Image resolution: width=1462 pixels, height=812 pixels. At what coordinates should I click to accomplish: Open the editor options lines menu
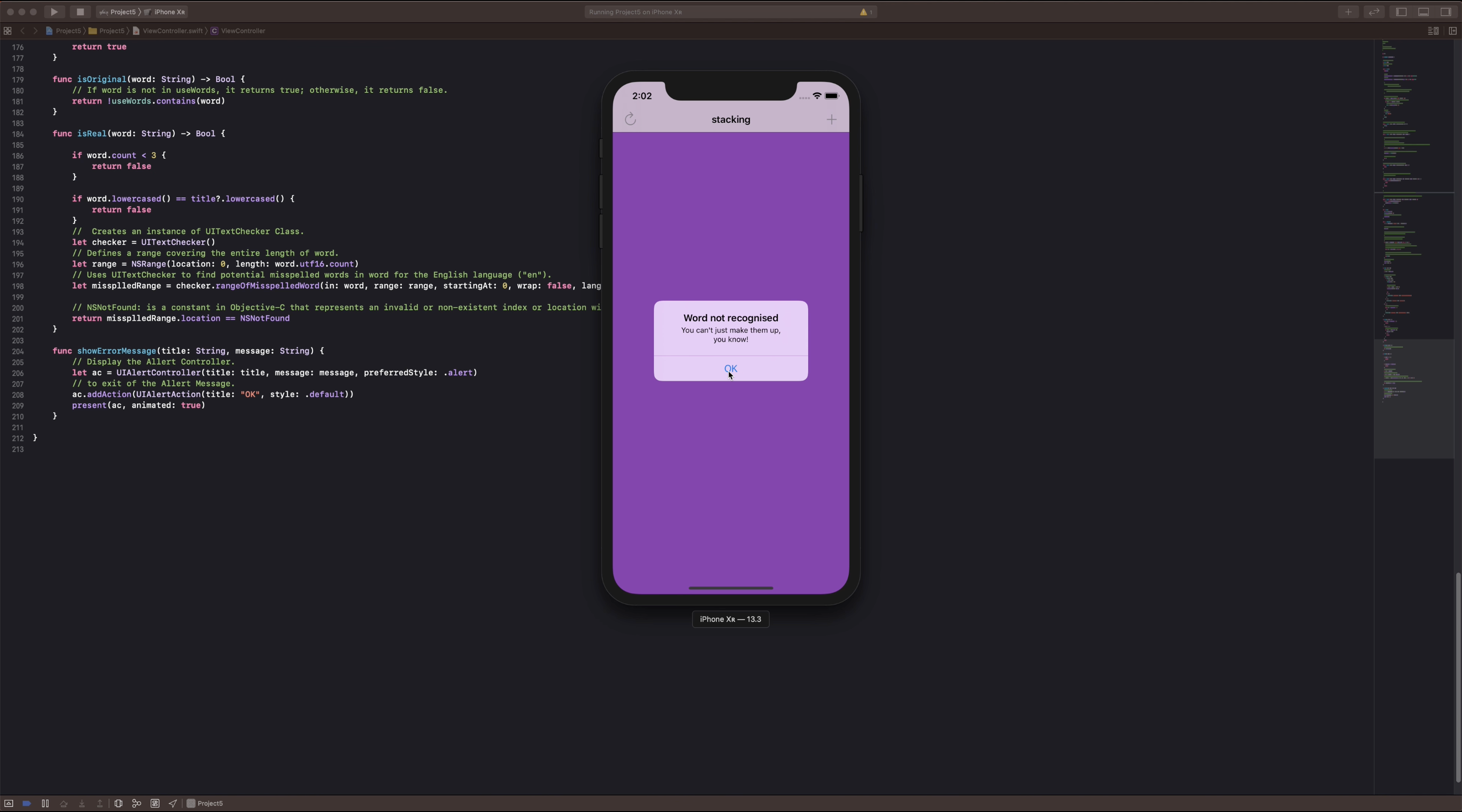pos(1433,30)
